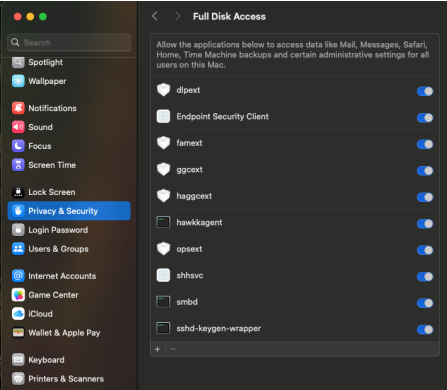Image resolution: width=447 pixels, height=390 pixels.
Task: Open Notifications settings via bell icon
Action: pyautogui.click(x=18, y=108)
